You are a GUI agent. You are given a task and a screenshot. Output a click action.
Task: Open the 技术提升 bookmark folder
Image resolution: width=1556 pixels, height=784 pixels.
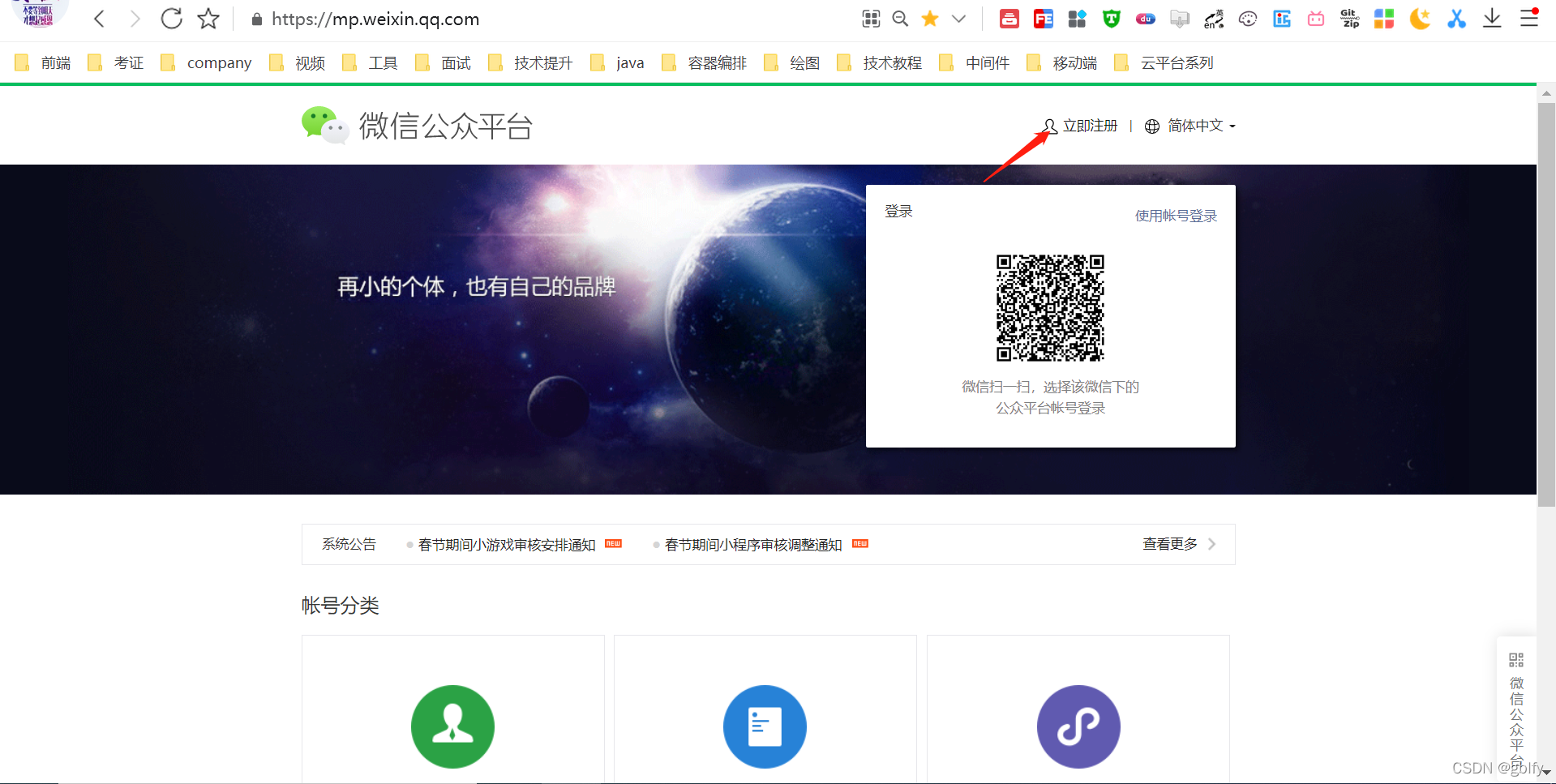click(530, 62)
